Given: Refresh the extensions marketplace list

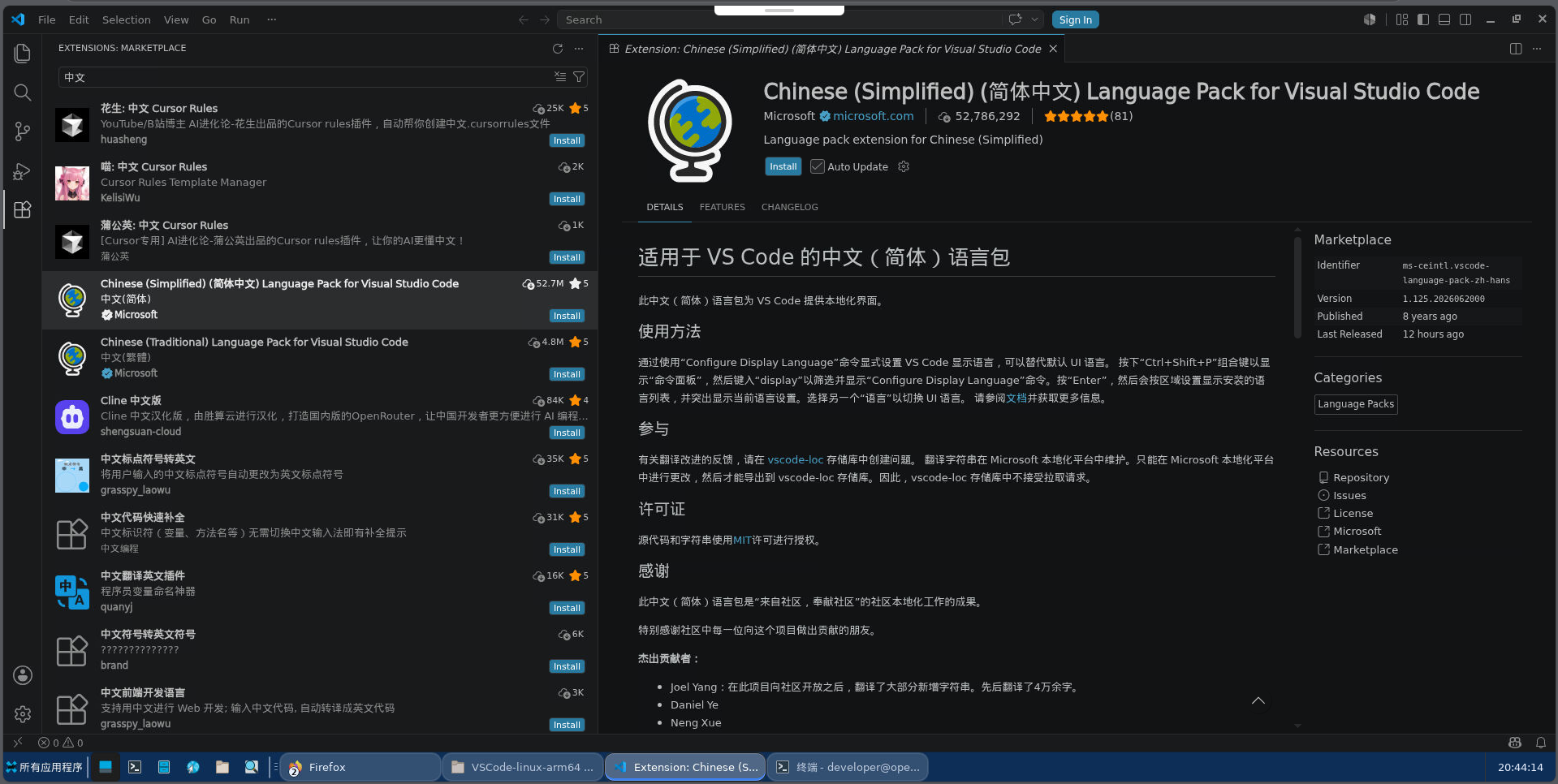Looking at the screenshot, I should 558,49.
